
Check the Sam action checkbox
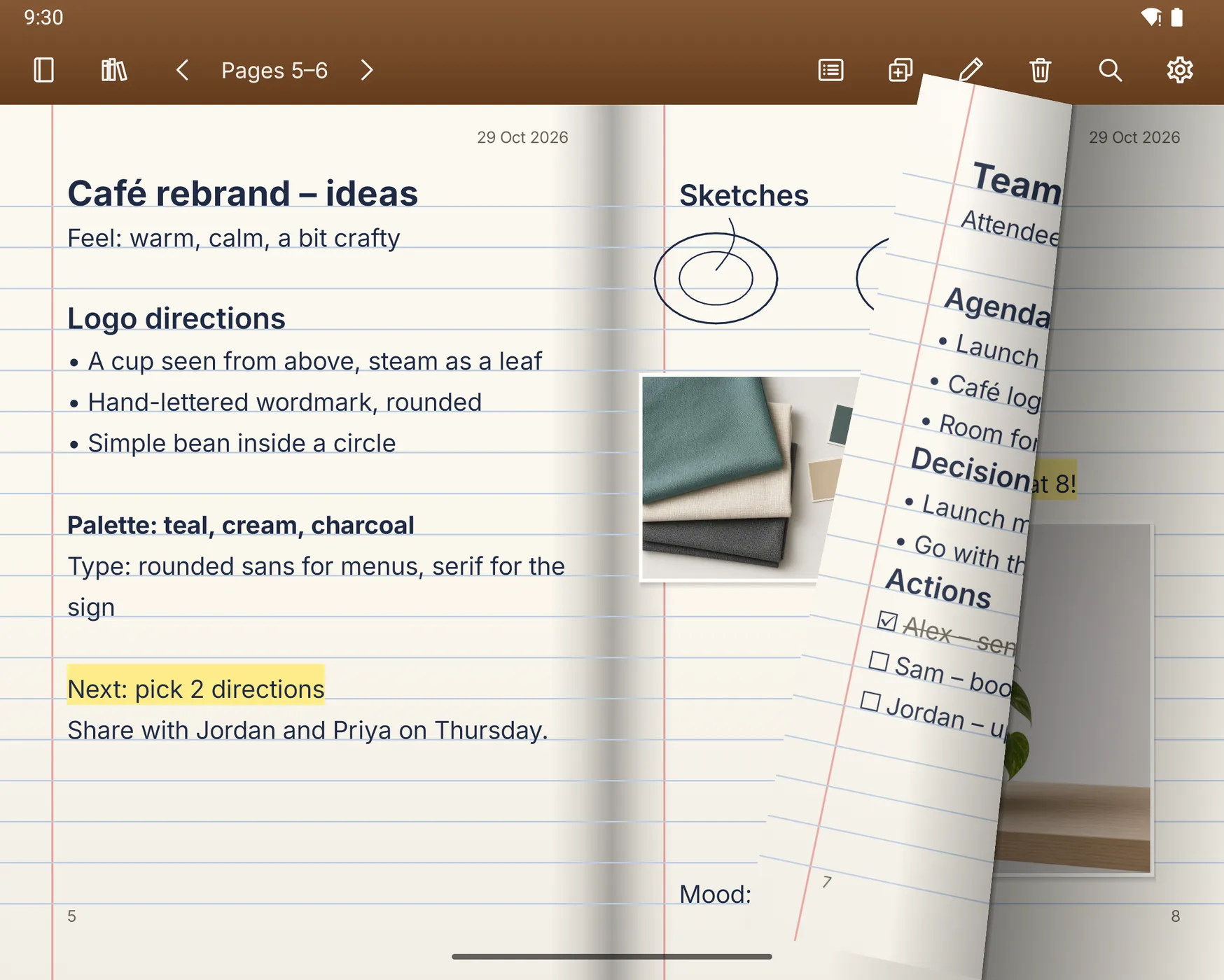click(x=879, y=661)
